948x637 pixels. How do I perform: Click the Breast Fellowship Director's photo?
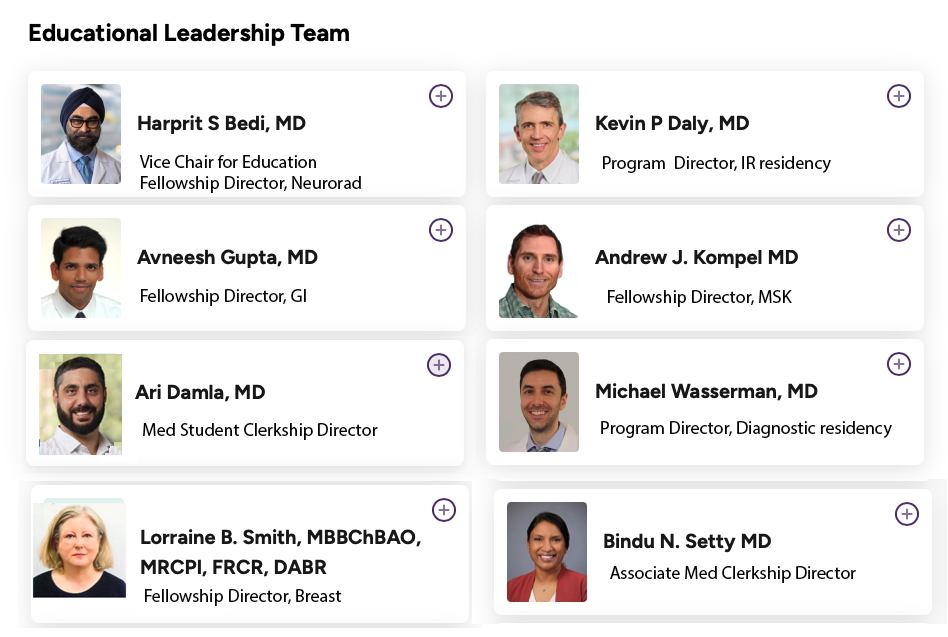pos(79,549)
